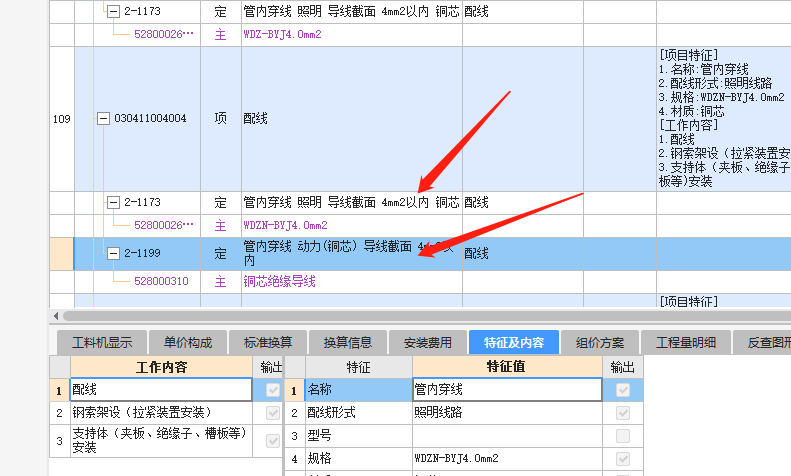Go to the 安装费用 tab
Viewport: 791px width, 476px height.
(428, 343)
